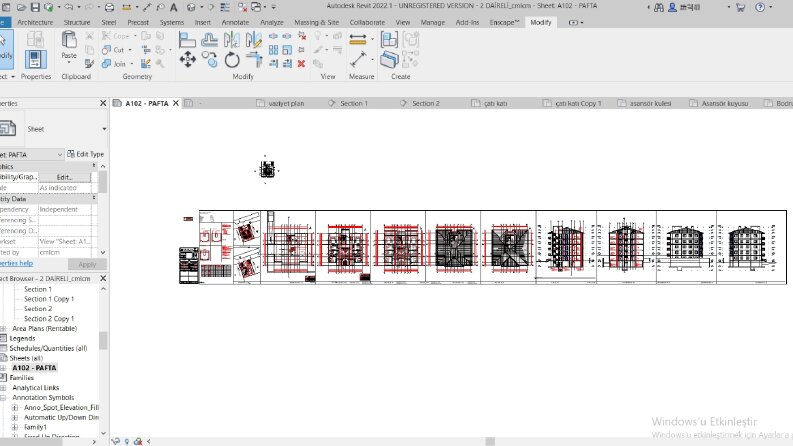Click the red Delete X icon

(x=301, y=64)
